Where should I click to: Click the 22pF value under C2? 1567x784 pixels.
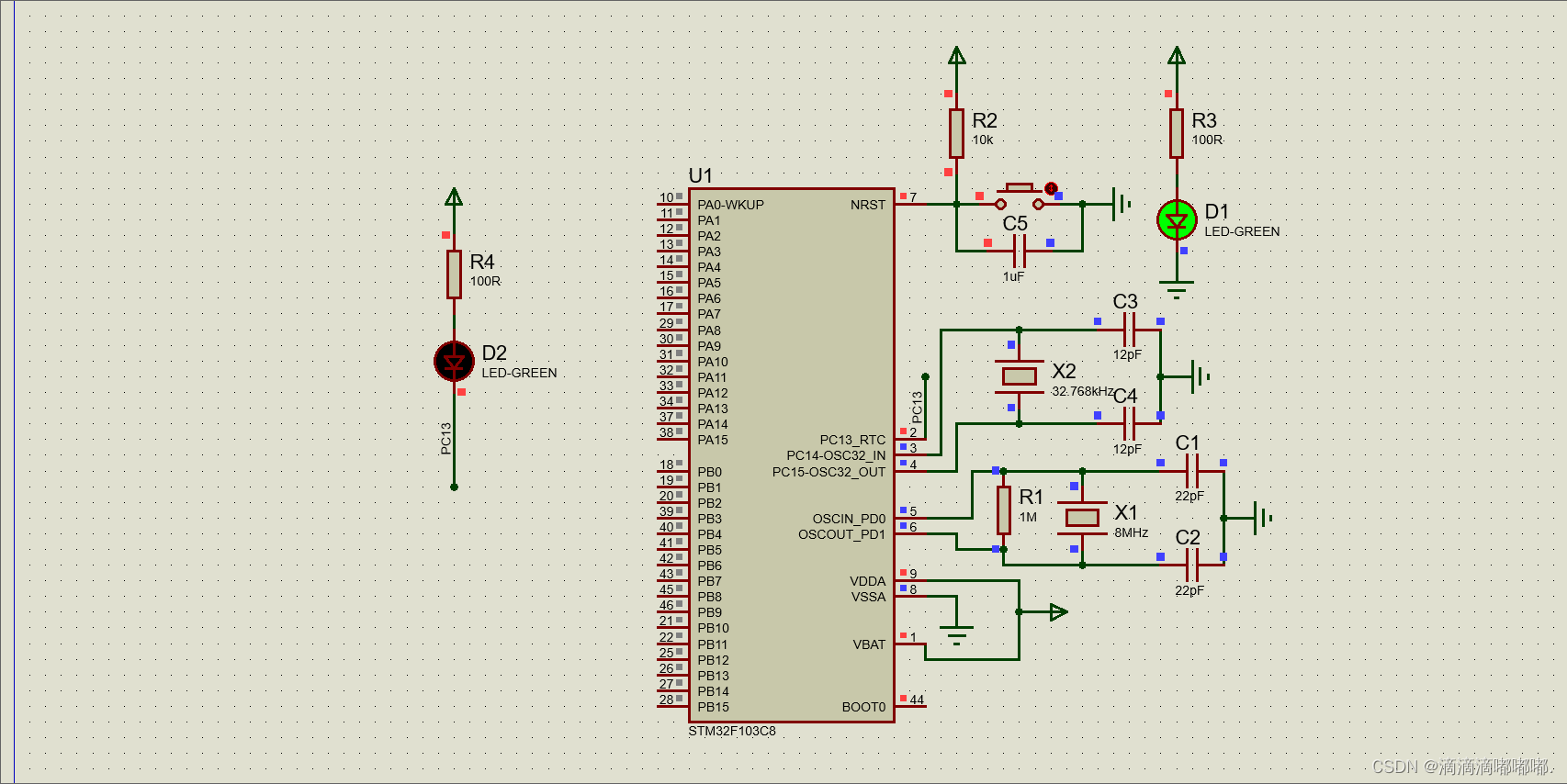click(x=1189, y=591)
